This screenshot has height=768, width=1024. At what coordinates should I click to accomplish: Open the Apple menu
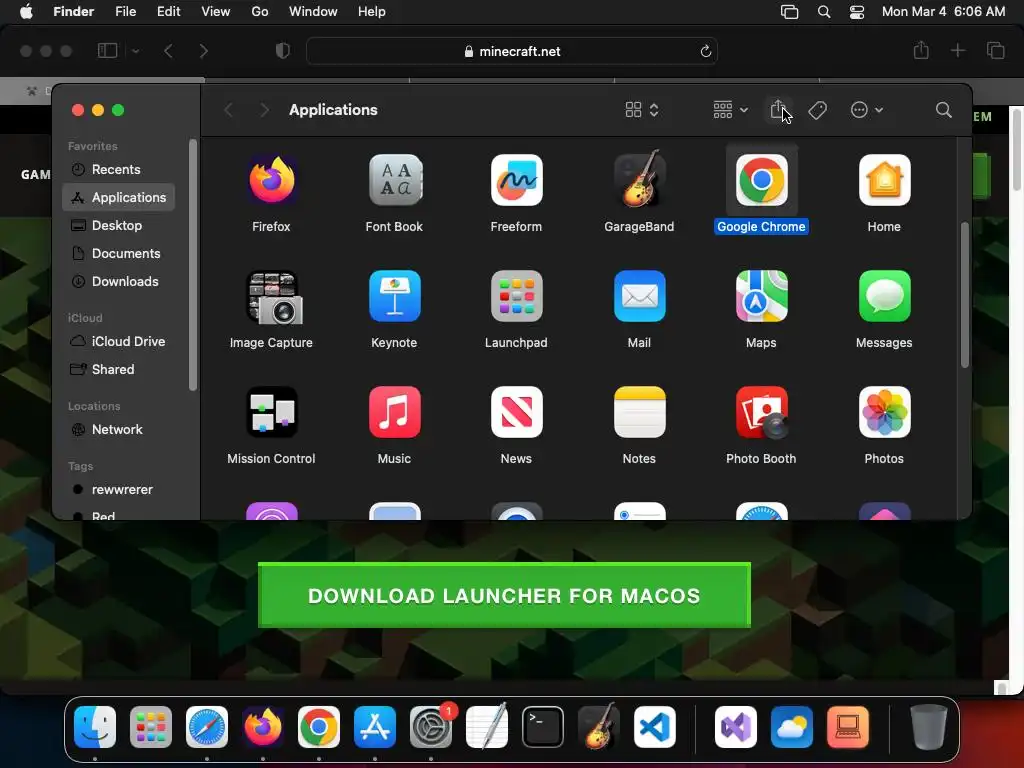click(x=26, y=12)
